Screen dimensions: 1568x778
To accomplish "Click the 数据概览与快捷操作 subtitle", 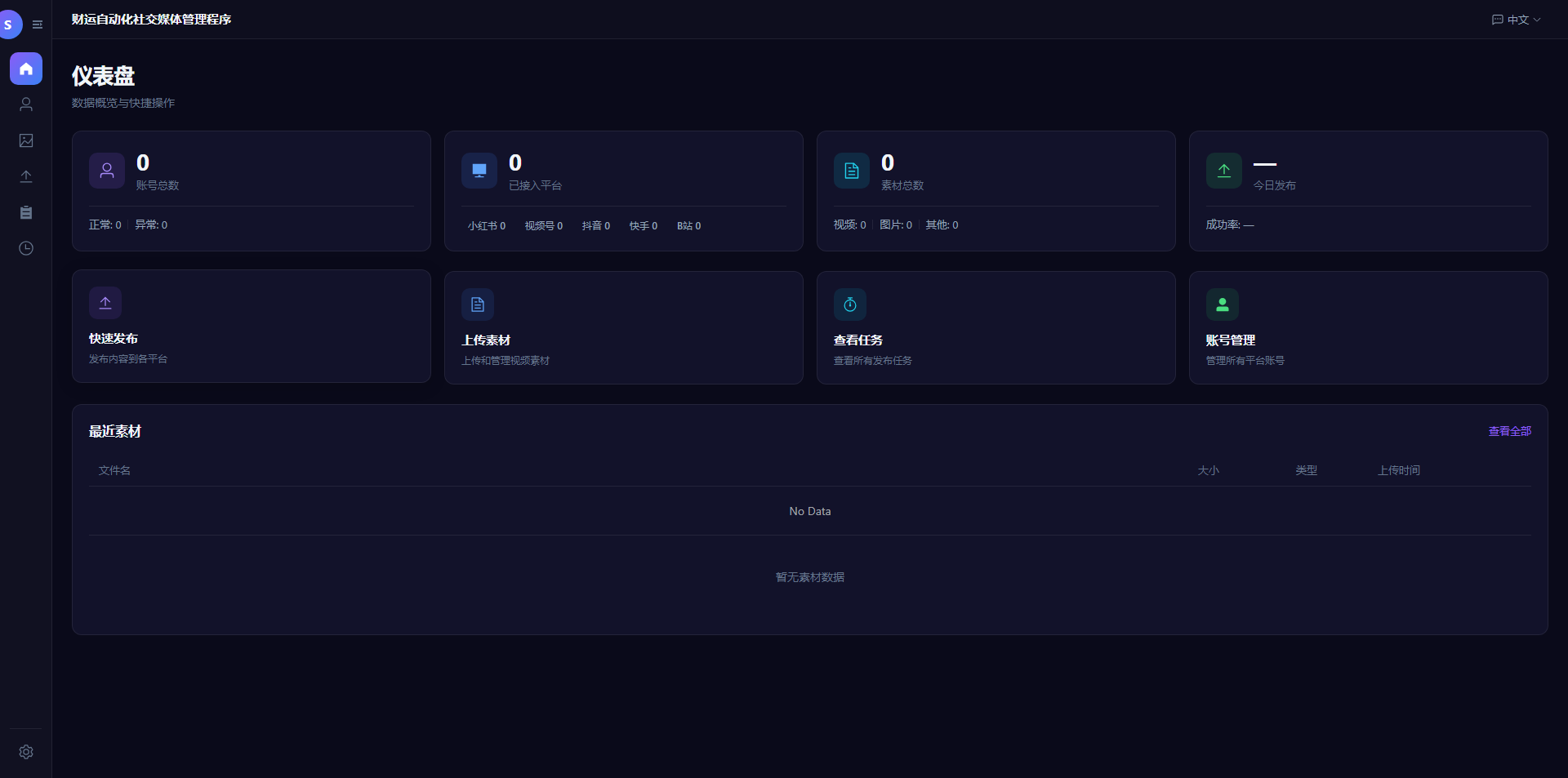I will (x=123, y=103).
